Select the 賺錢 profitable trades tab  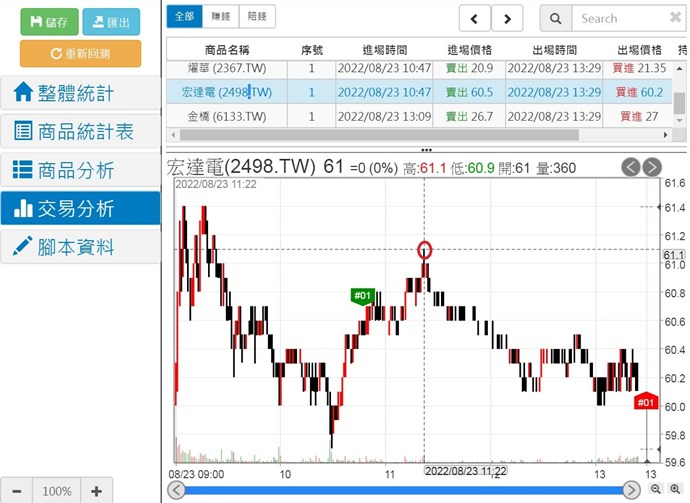pyautogui.click(x=220, y=16)
